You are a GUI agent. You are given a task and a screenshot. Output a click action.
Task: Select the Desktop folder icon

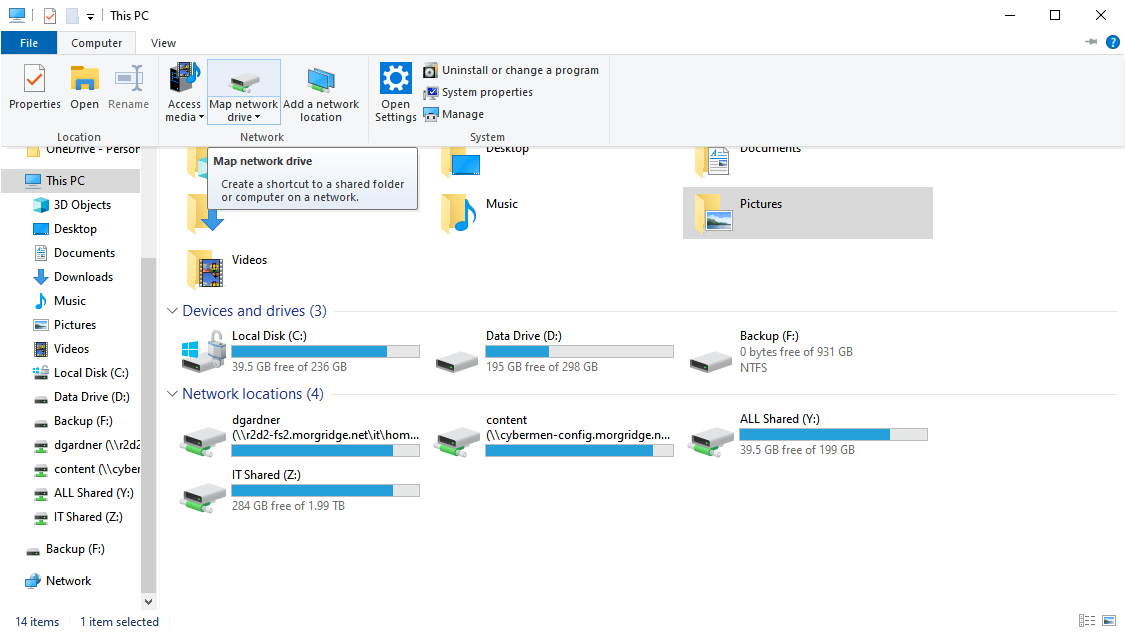[460, 161]
